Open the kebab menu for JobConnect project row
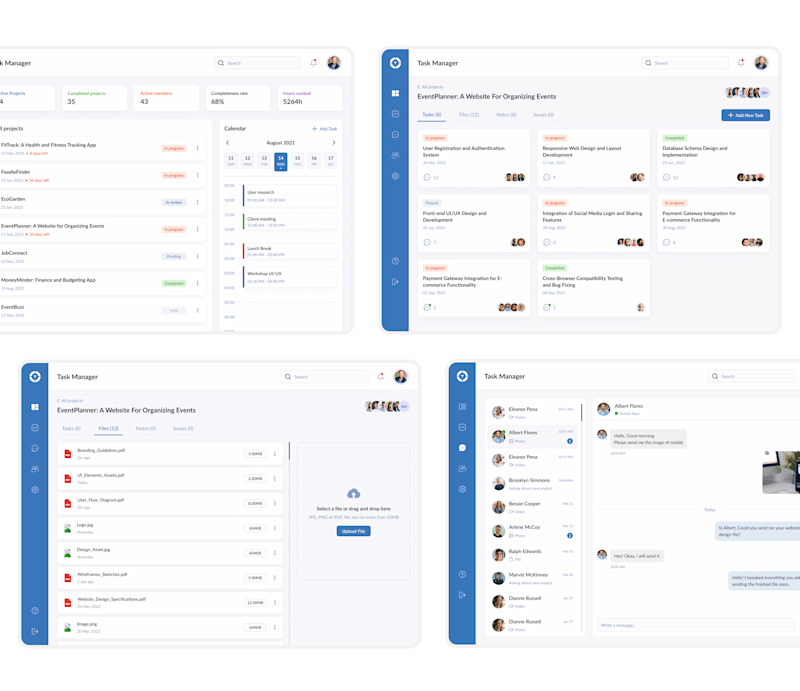The height and width of the screenshot is (691, 800). point(197,256)
